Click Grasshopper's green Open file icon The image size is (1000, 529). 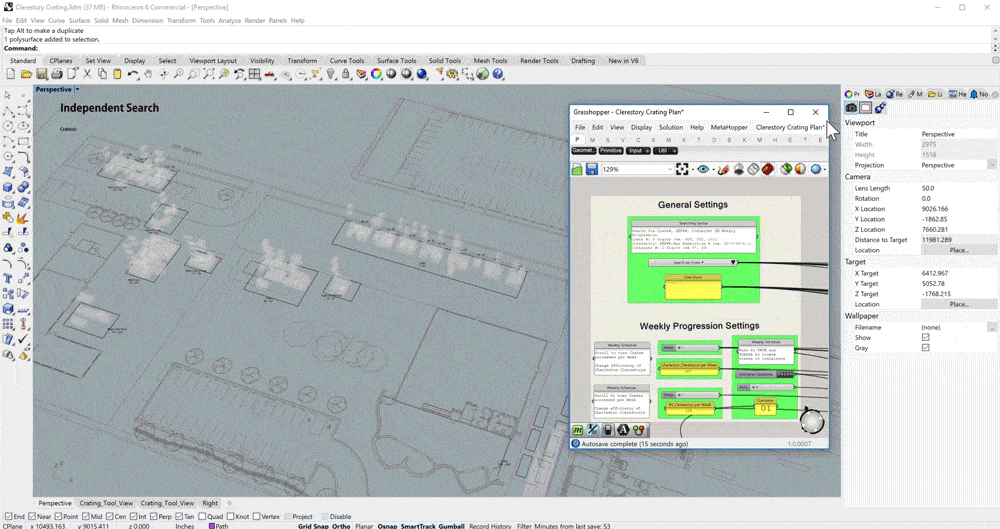(577, 169)
